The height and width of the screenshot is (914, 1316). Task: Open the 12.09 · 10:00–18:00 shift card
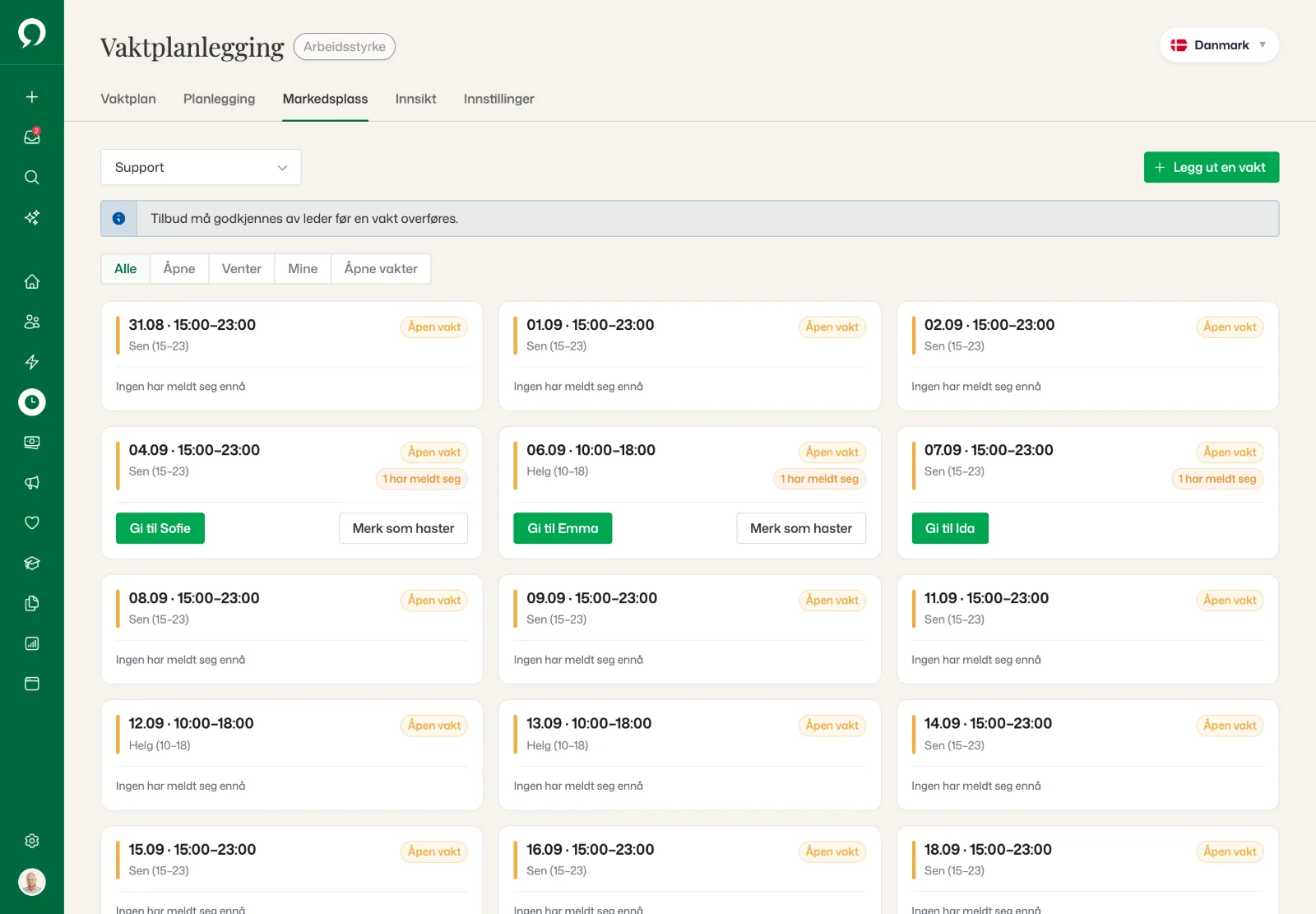click(292, 754)
